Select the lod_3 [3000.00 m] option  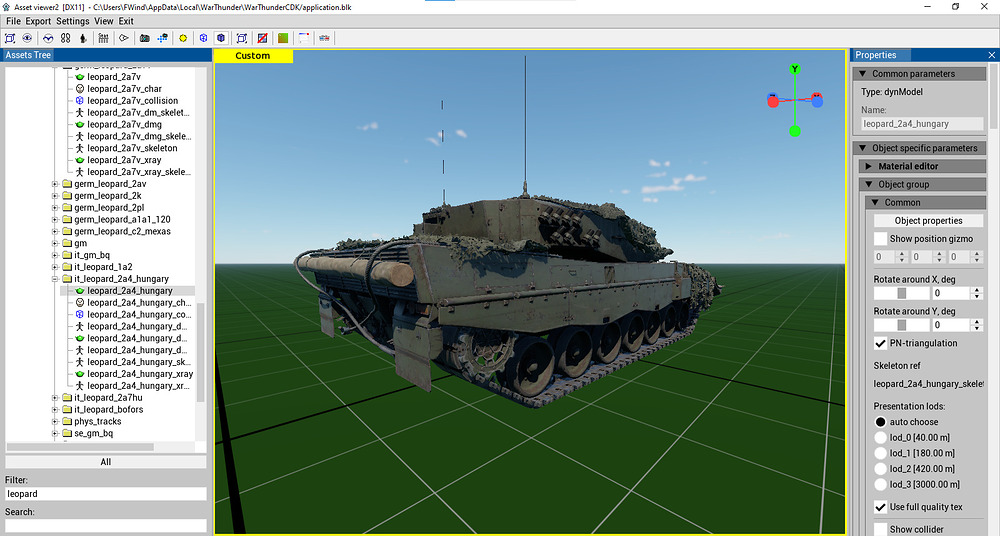pos(881,484)
